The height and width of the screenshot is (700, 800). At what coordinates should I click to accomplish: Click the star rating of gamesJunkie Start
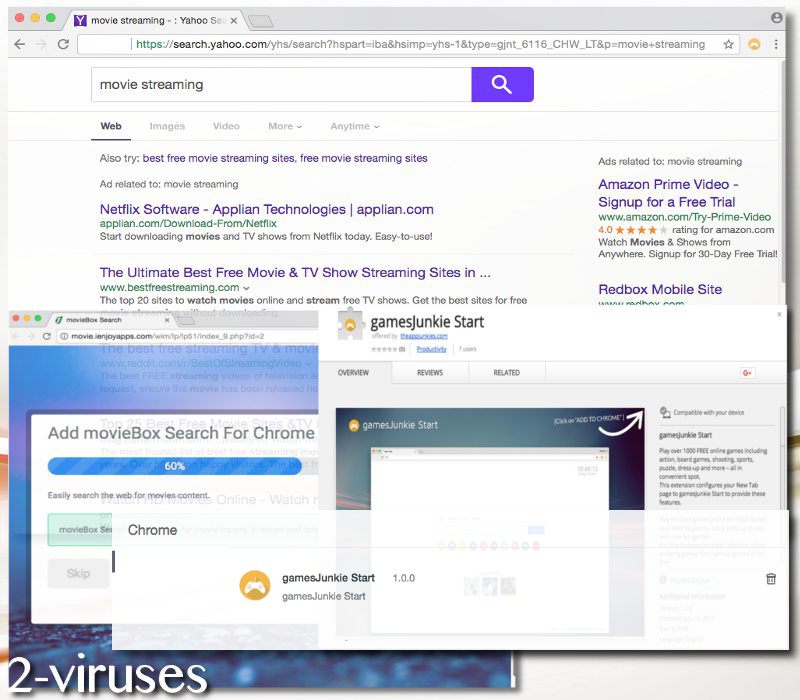[x=388, y=349]
